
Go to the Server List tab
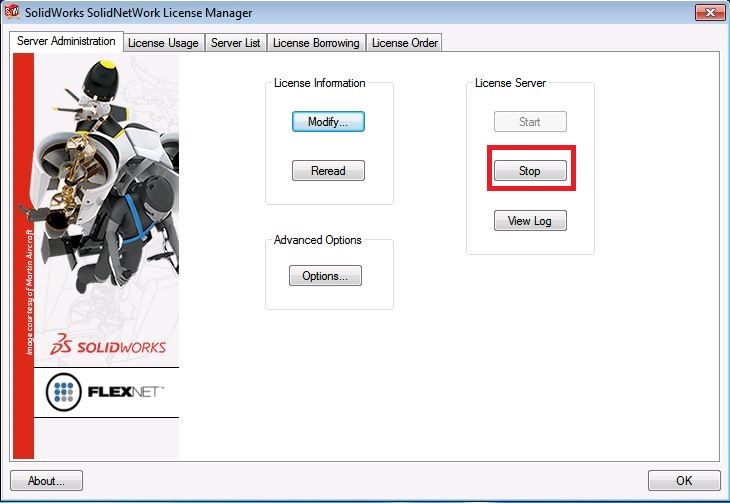click(x=235, y=42)
